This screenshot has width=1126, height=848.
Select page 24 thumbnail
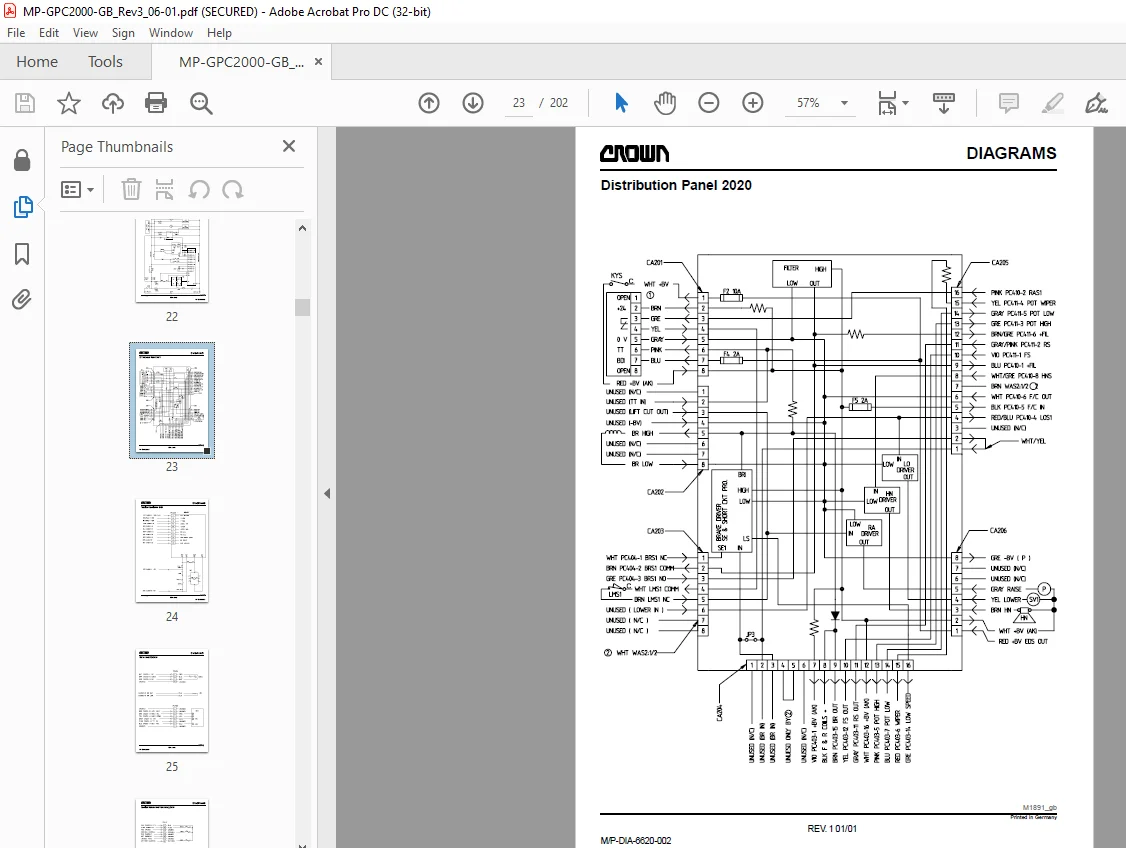tap(172, 551)
